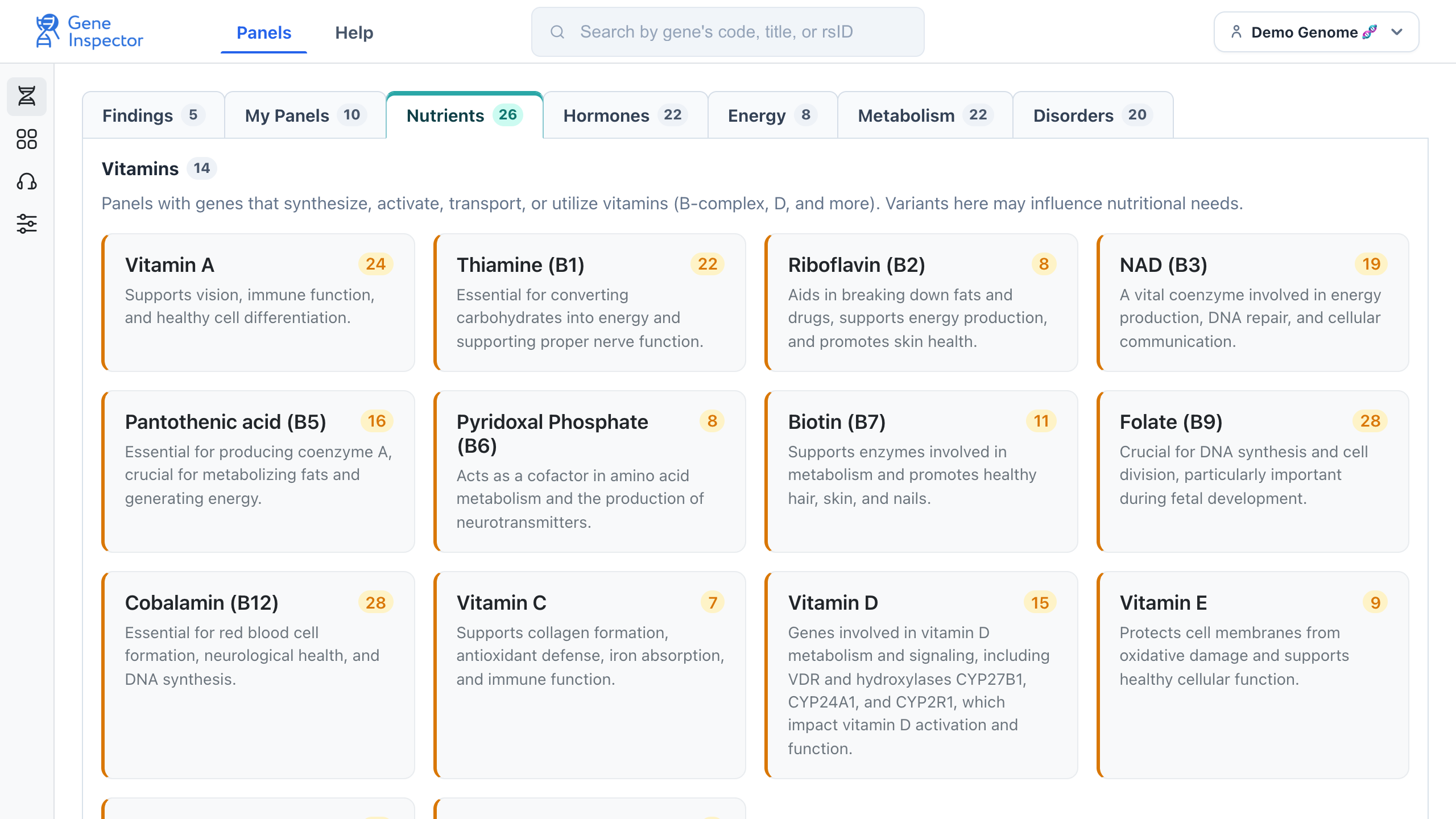
Task: Open the Thiamine (B1) panel card
Action: pos(590,303)
